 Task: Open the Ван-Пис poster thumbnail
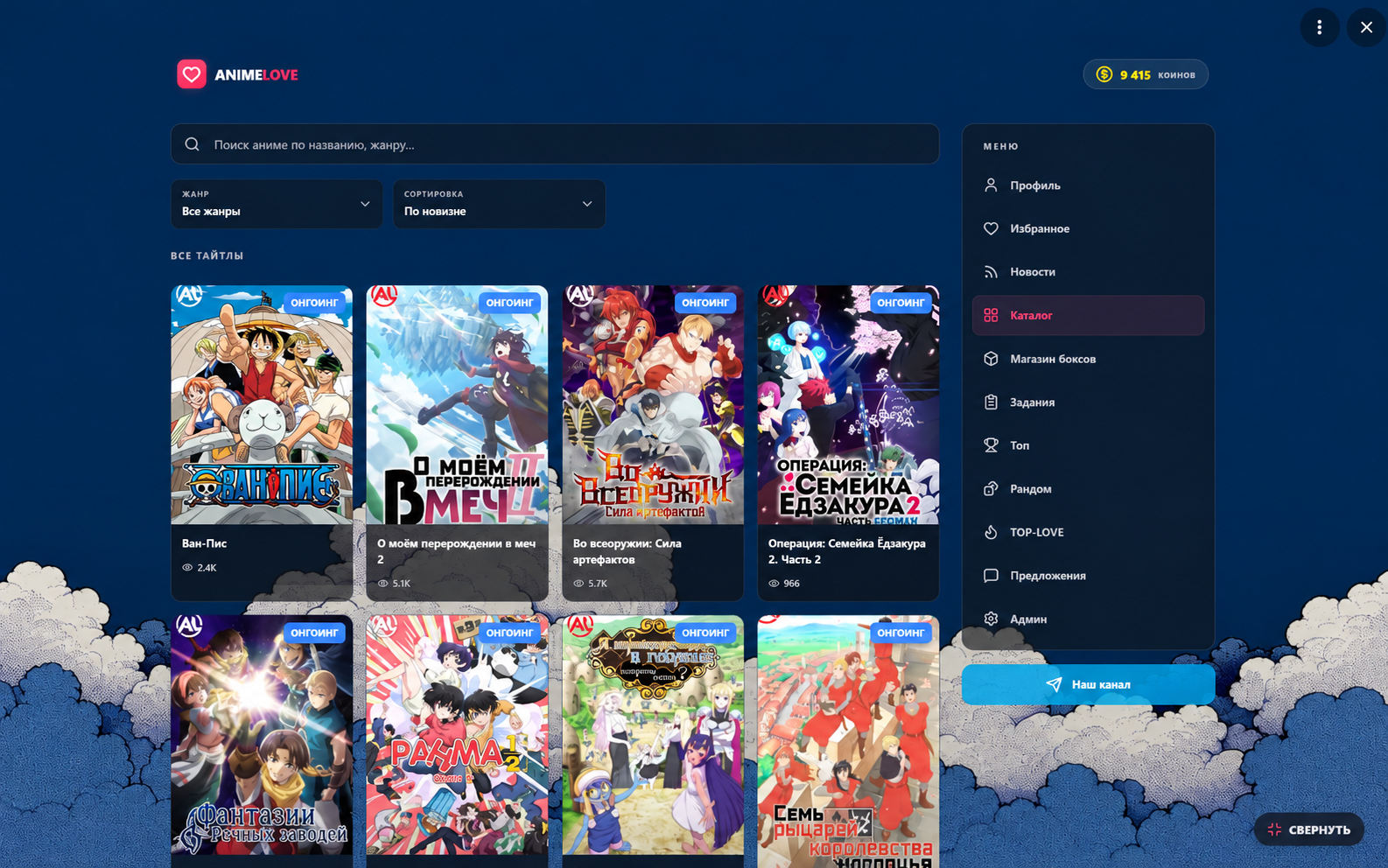click(262, 405)
